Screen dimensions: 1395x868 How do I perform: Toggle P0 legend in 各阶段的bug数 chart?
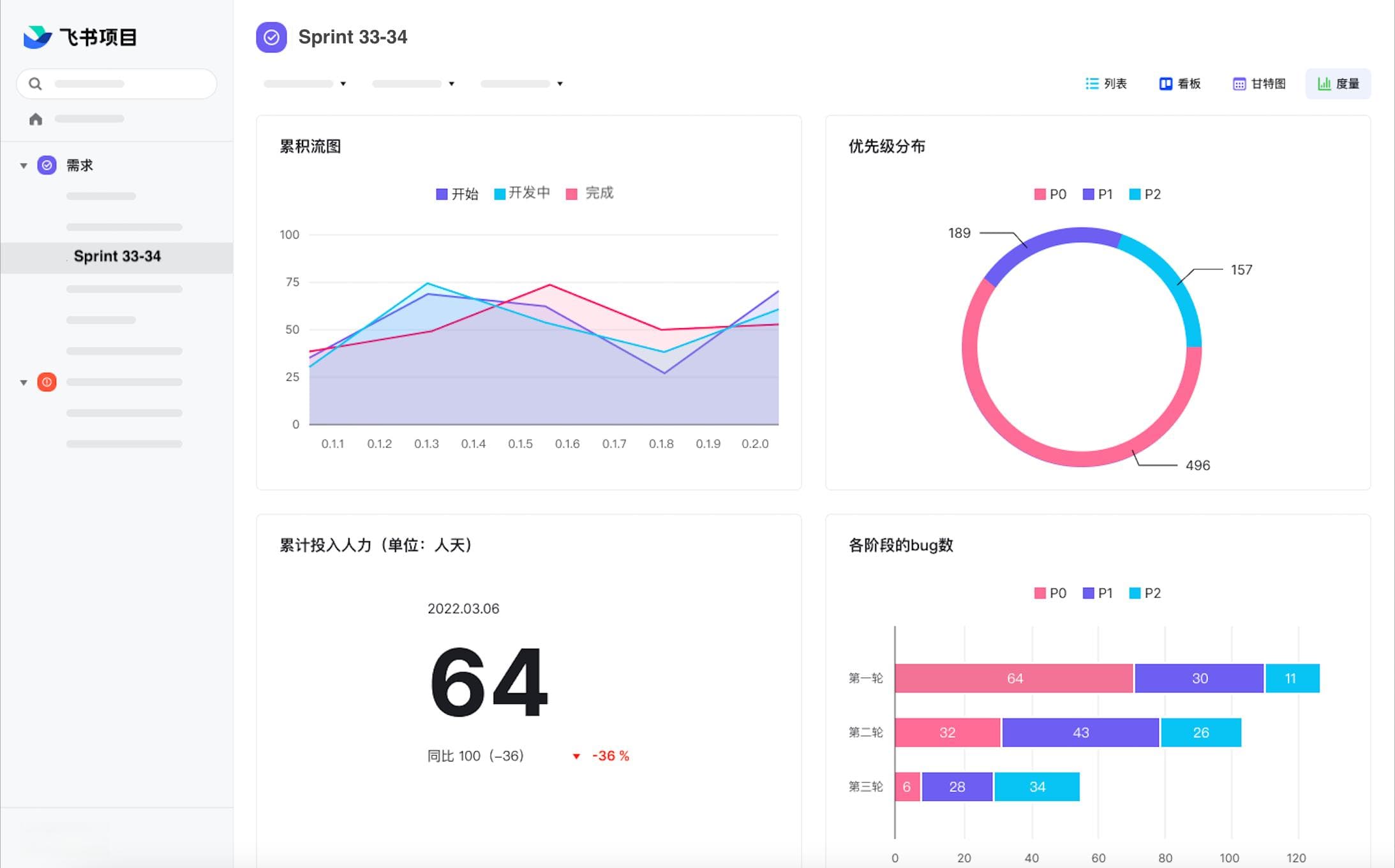pos(1050,593)
